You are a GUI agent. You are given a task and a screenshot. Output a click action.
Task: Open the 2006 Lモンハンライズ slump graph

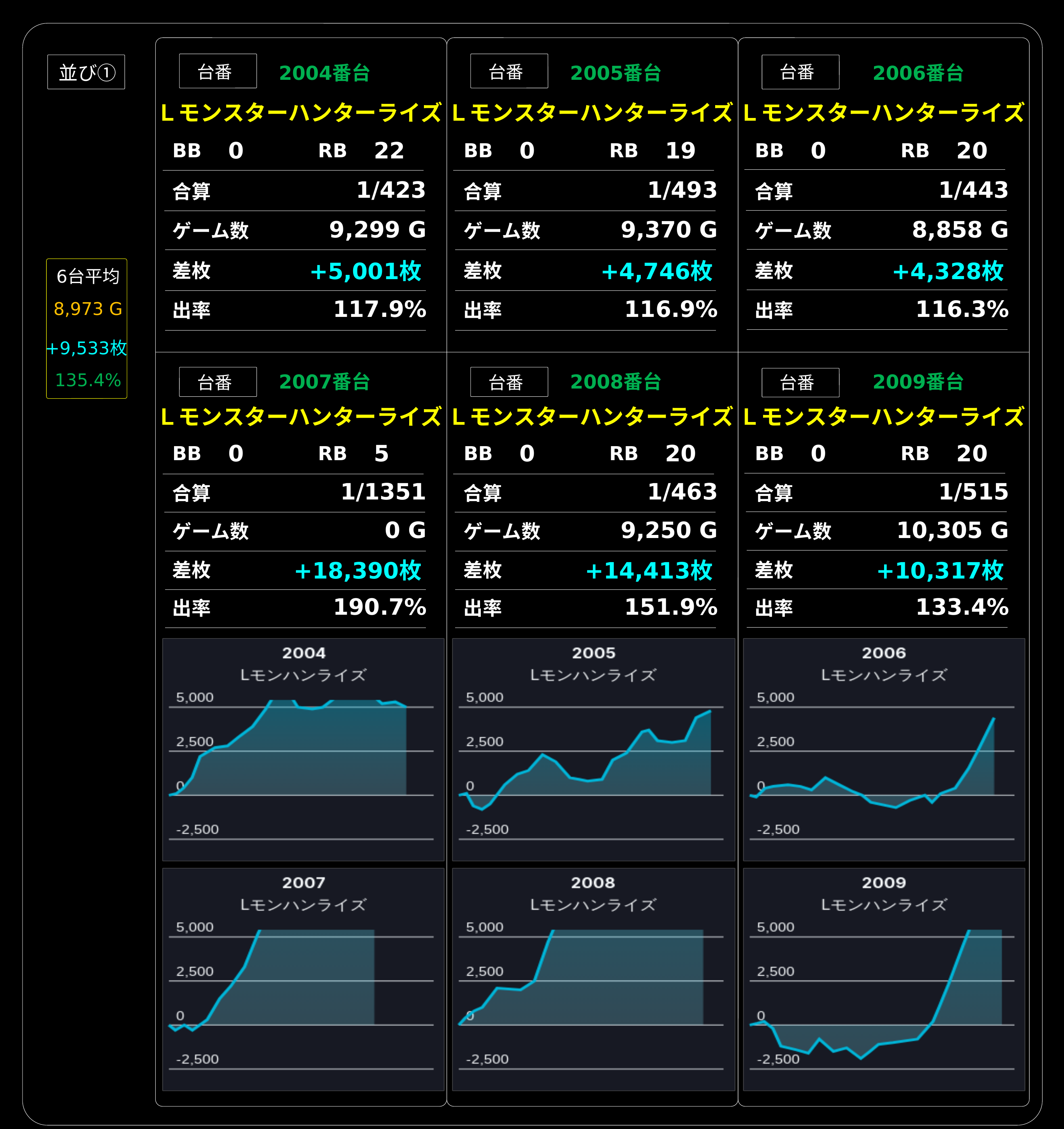[x=884, y=750]
